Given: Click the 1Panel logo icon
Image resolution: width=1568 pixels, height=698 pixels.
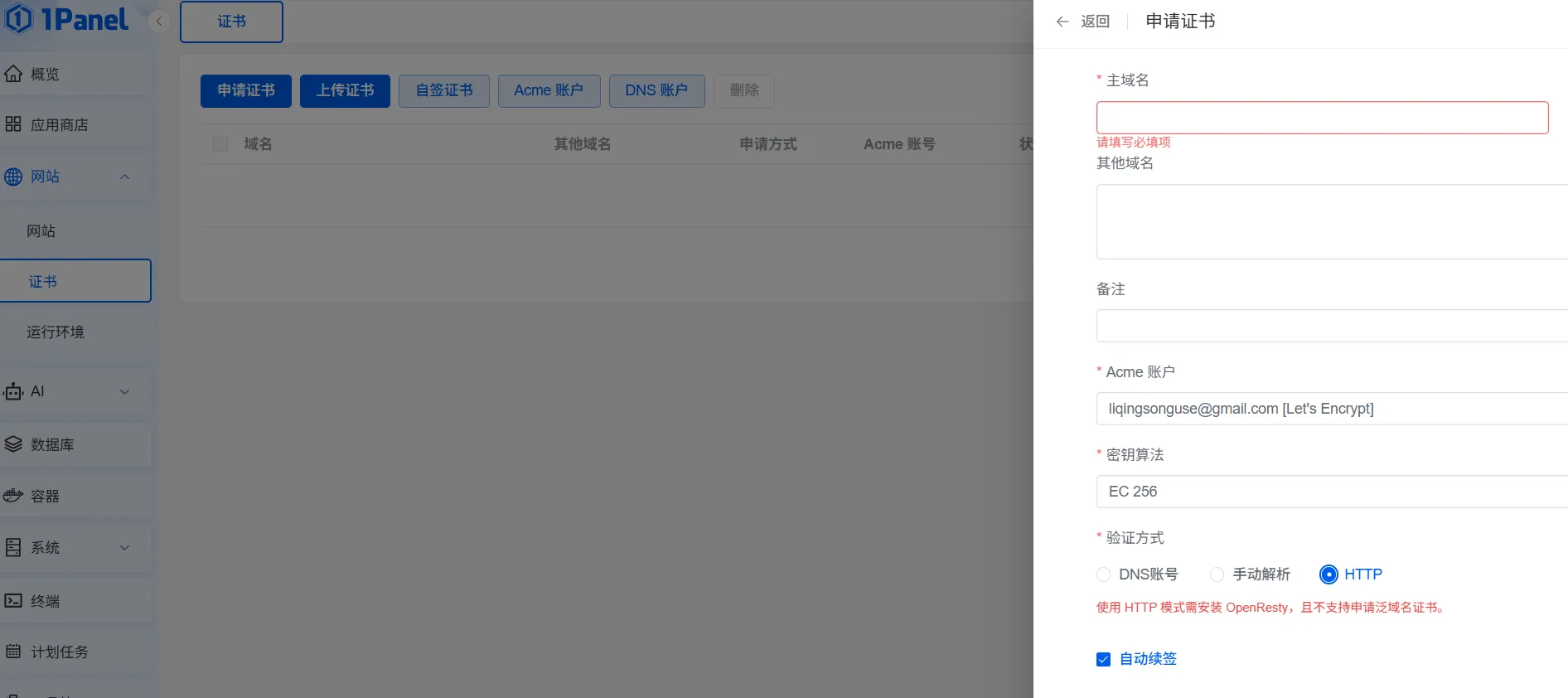Looking at the screenshot, I should 18,19.
